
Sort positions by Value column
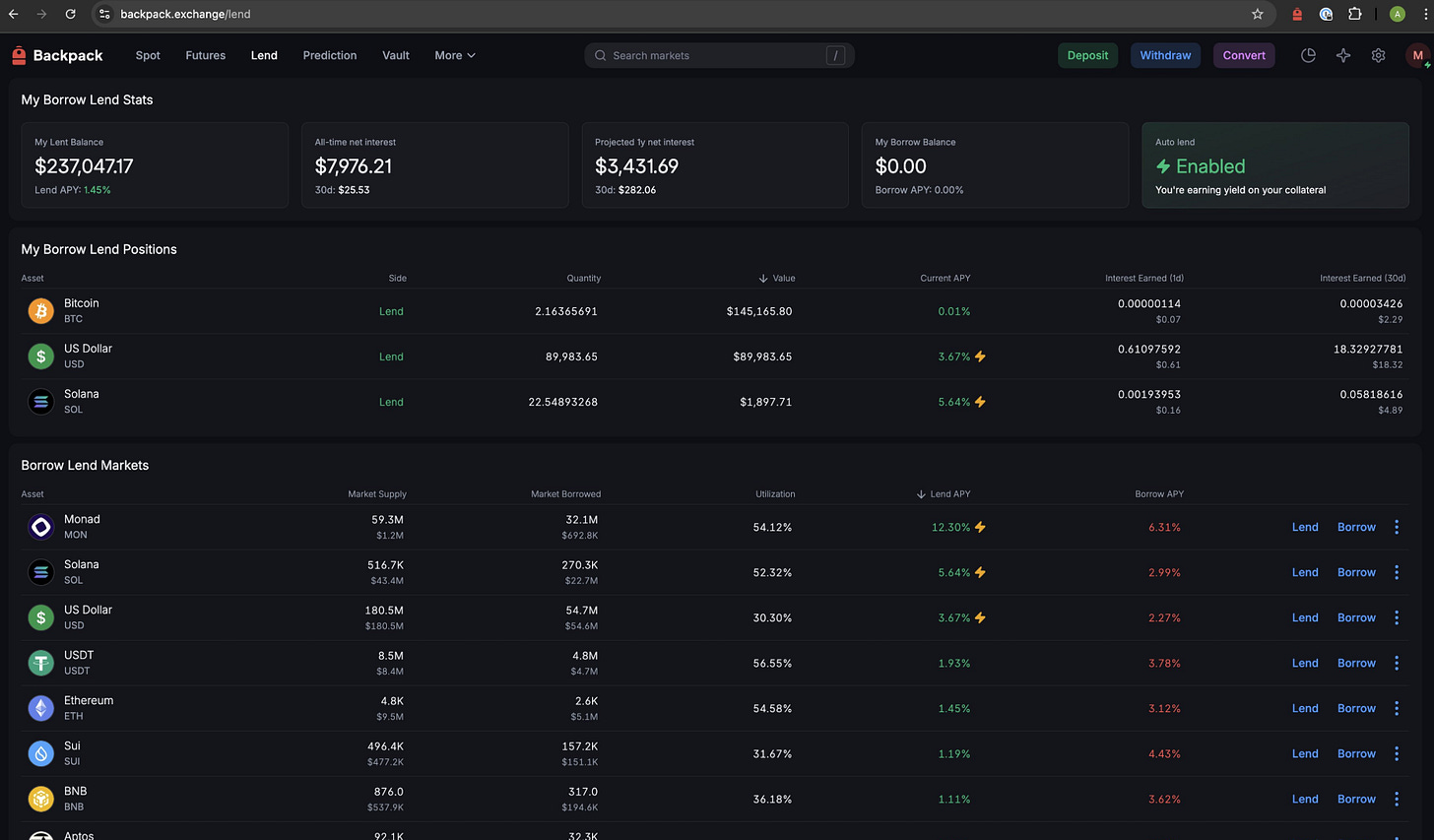pos(777,278)
